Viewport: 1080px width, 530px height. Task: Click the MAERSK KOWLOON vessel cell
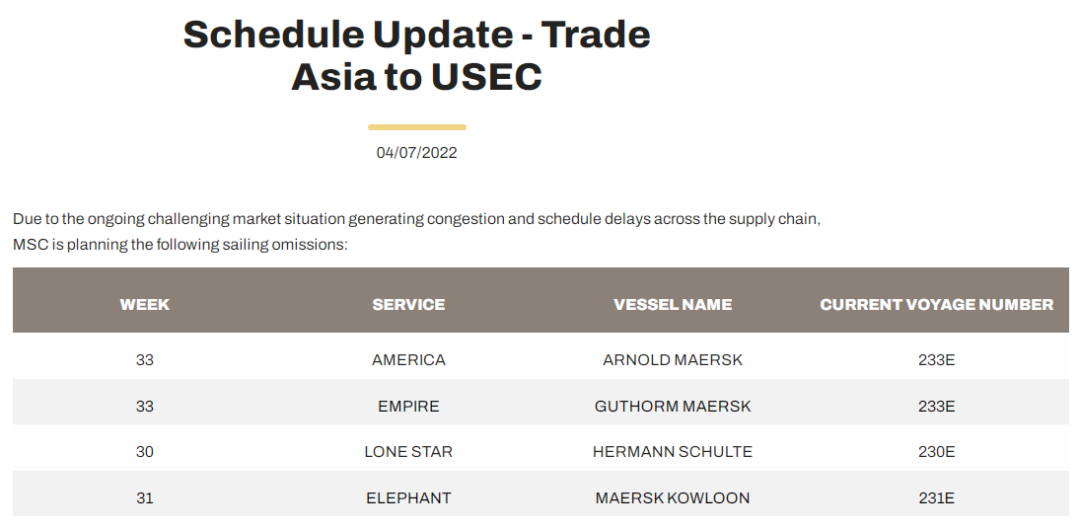[672, 498]
